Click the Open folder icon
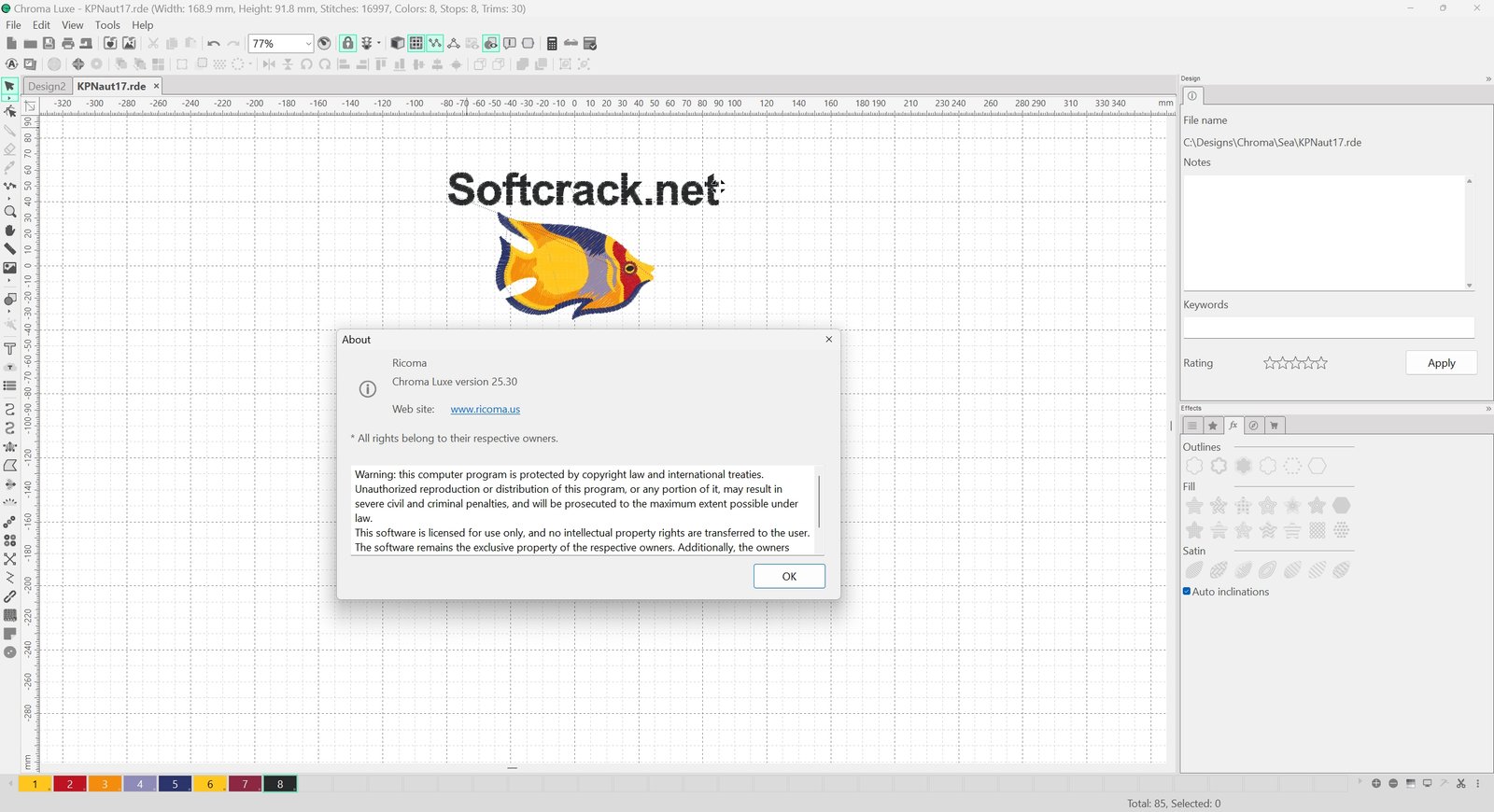 (x=30, y=43)
